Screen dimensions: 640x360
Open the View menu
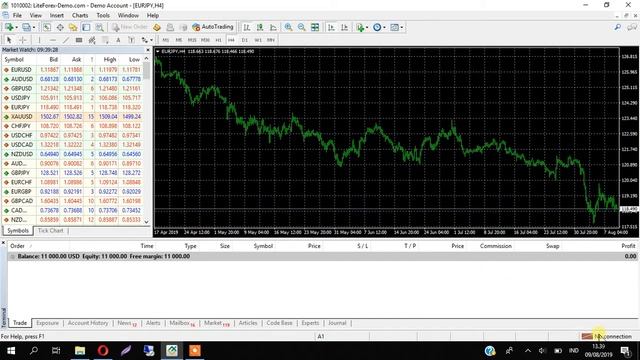click(x=36, y=16)
